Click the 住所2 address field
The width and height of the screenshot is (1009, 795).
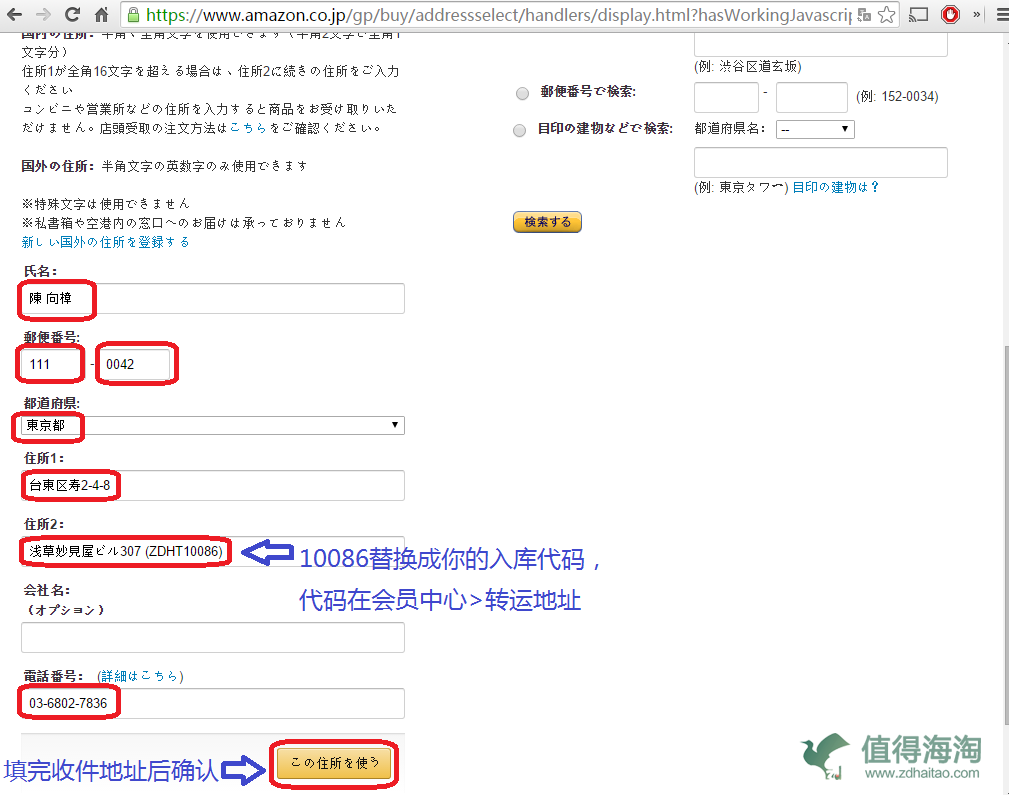(213, 551)
